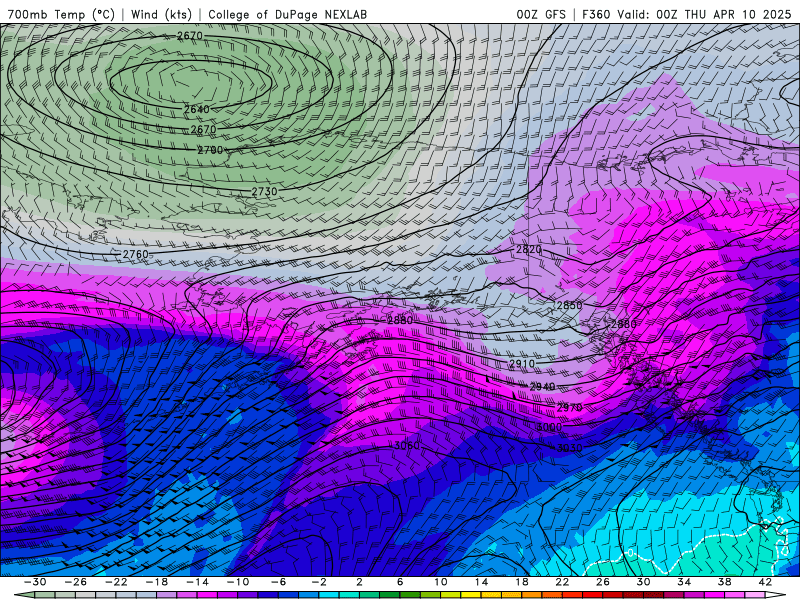
Task: Click the -6 colorbar tick label
Action: pyautogui.click(x=279, y=582)
